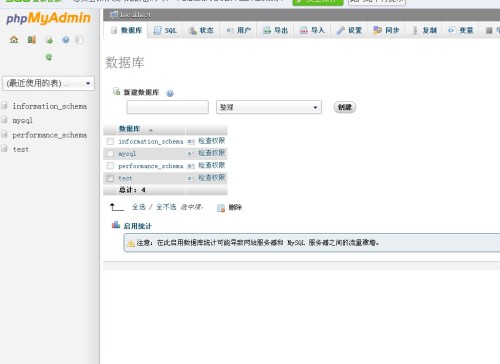Check privileges for test database

pos(212,178)
